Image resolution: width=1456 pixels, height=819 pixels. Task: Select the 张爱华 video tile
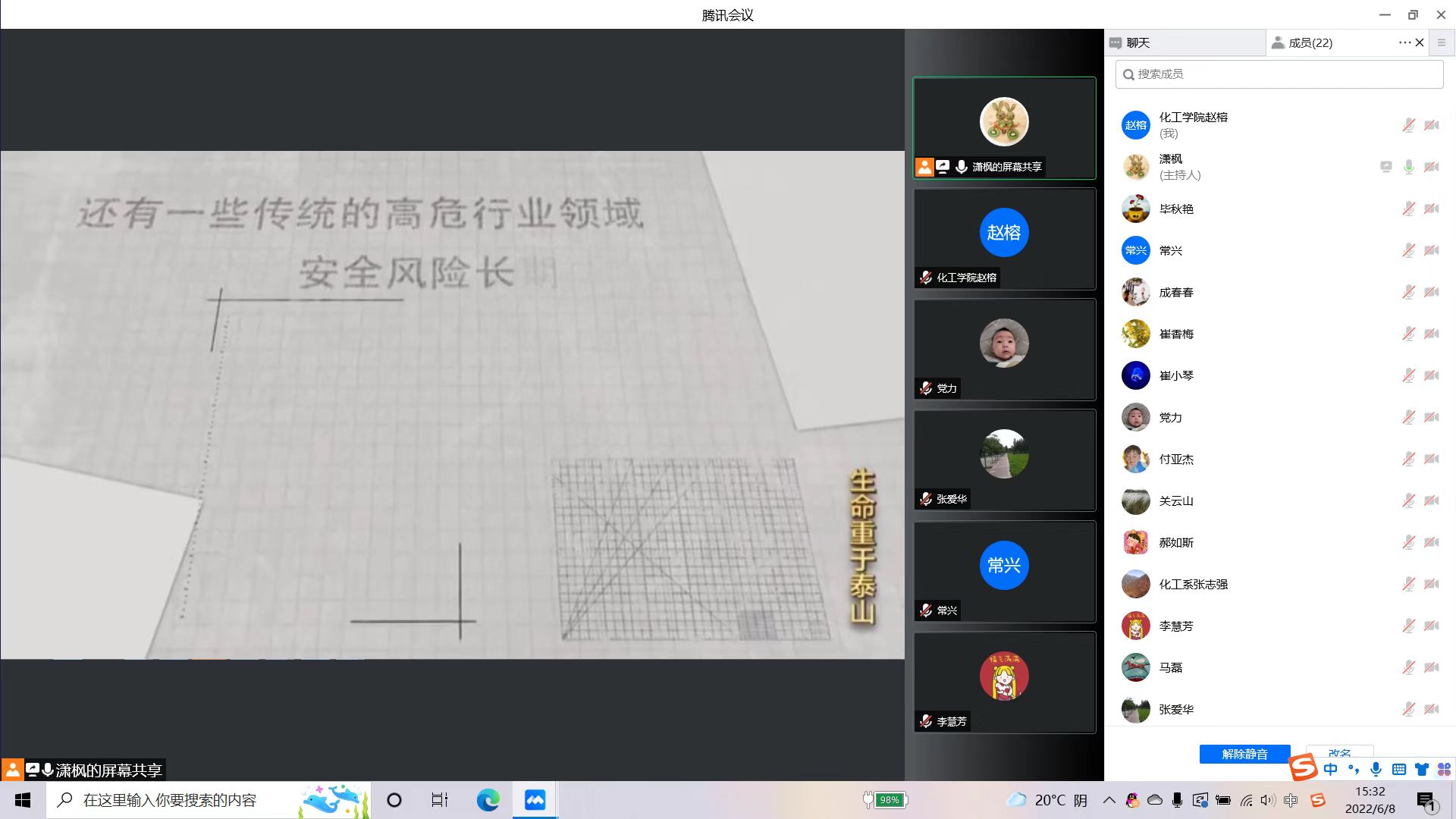tap(1004, 460)
